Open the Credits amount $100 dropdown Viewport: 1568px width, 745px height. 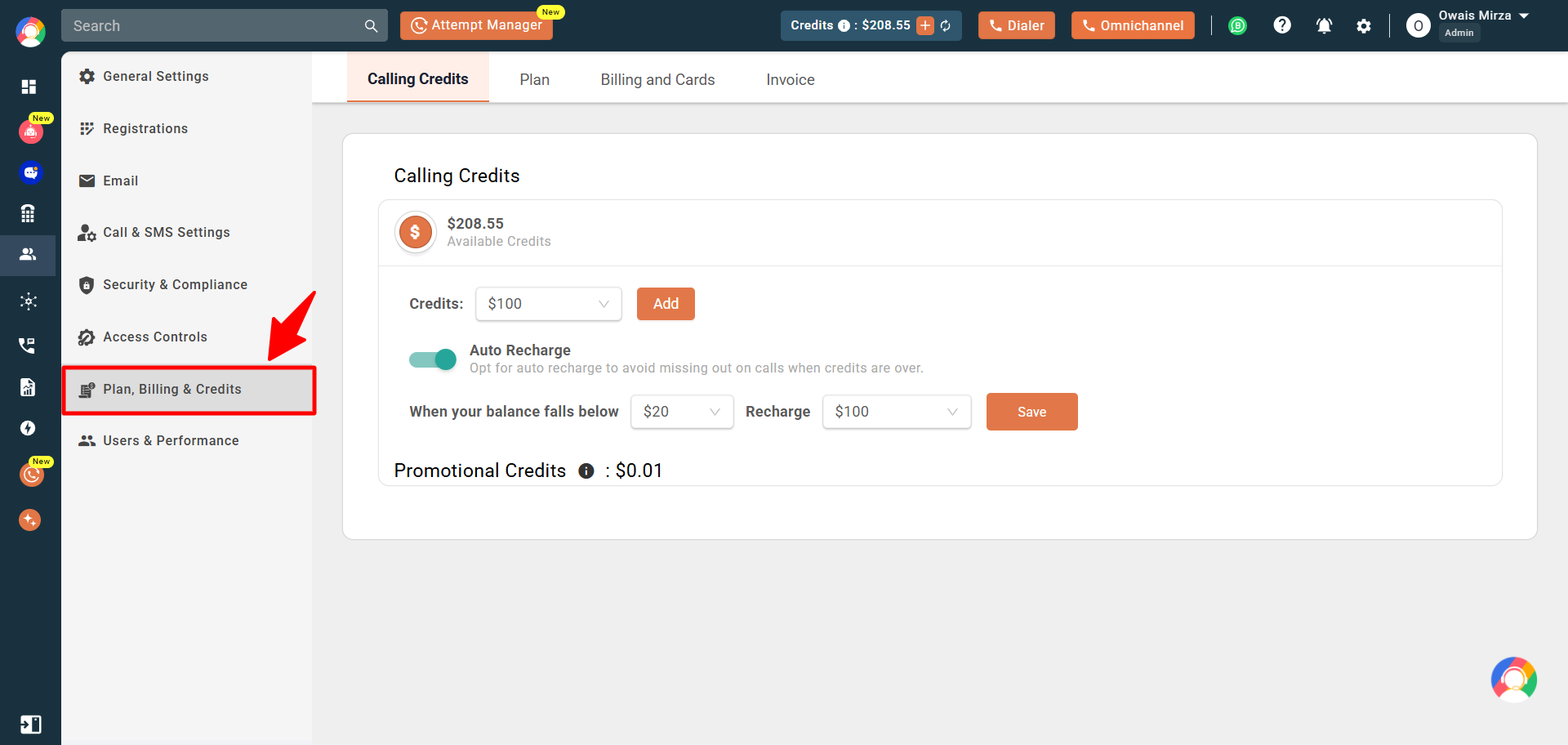click(549, 304)
